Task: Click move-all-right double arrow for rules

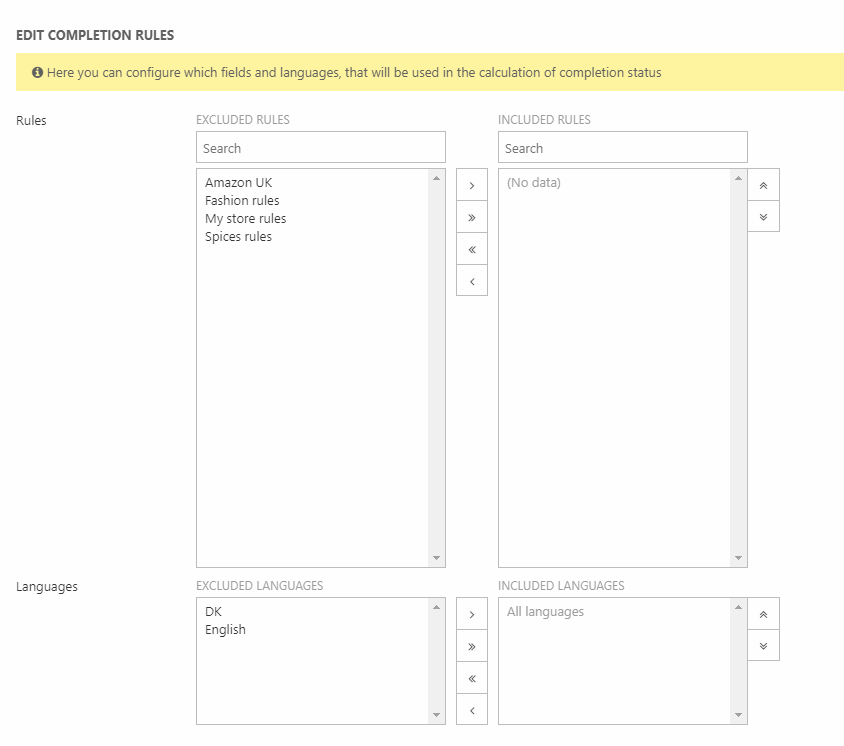Action: 471,217
